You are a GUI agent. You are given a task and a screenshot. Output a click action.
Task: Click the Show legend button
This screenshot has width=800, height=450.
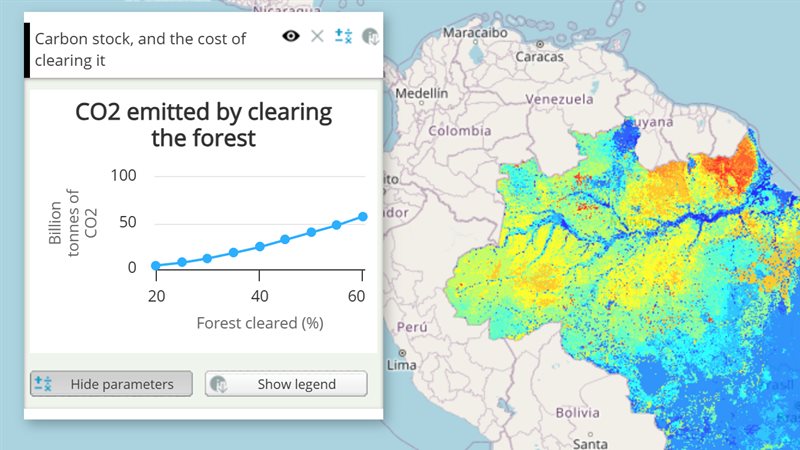pos(286,384)
